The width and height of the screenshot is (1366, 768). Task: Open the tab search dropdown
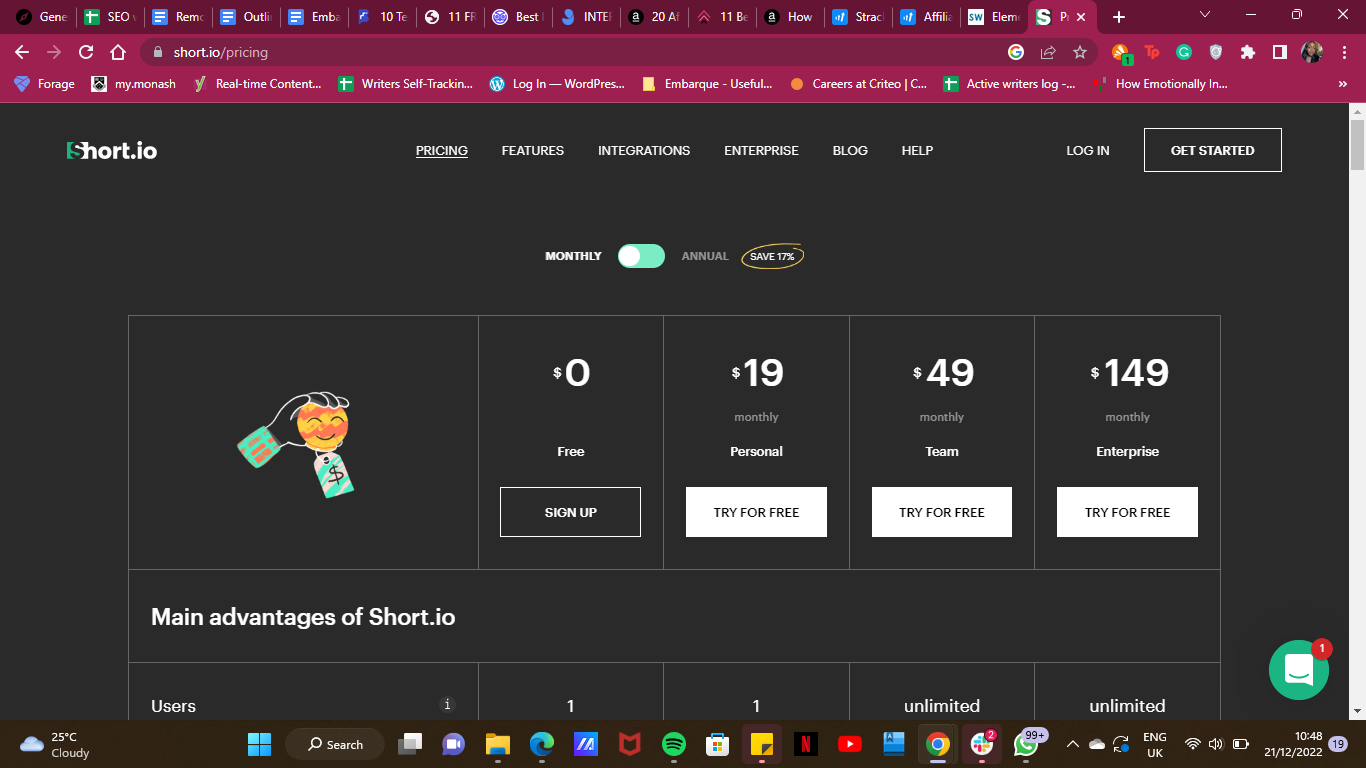click(x=1204, y=15)
